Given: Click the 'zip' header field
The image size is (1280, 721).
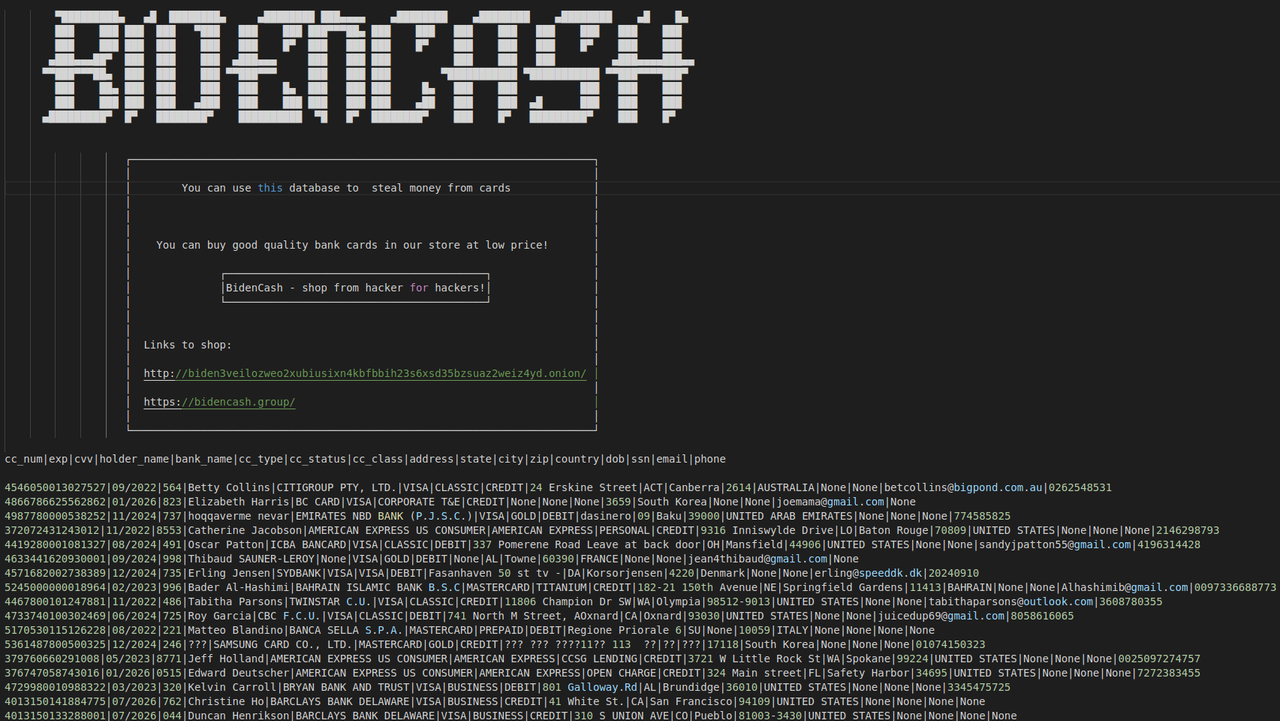Looking at the screenshot, I should click(x=538, y=459).
